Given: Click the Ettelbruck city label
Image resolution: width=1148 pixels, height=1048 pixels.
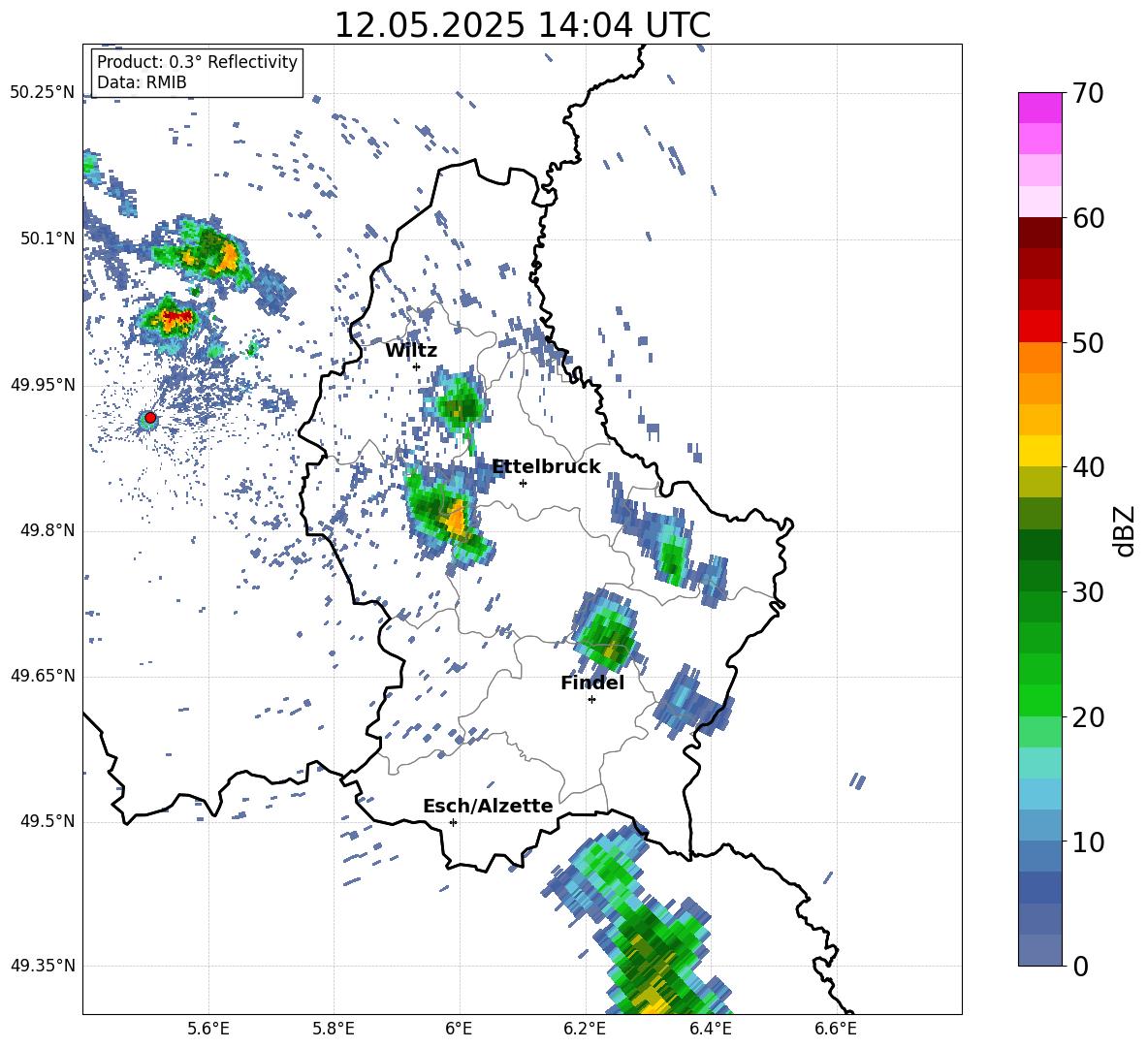Looking at the screenshot, I should pyautogui.click(x=546, y=467).
